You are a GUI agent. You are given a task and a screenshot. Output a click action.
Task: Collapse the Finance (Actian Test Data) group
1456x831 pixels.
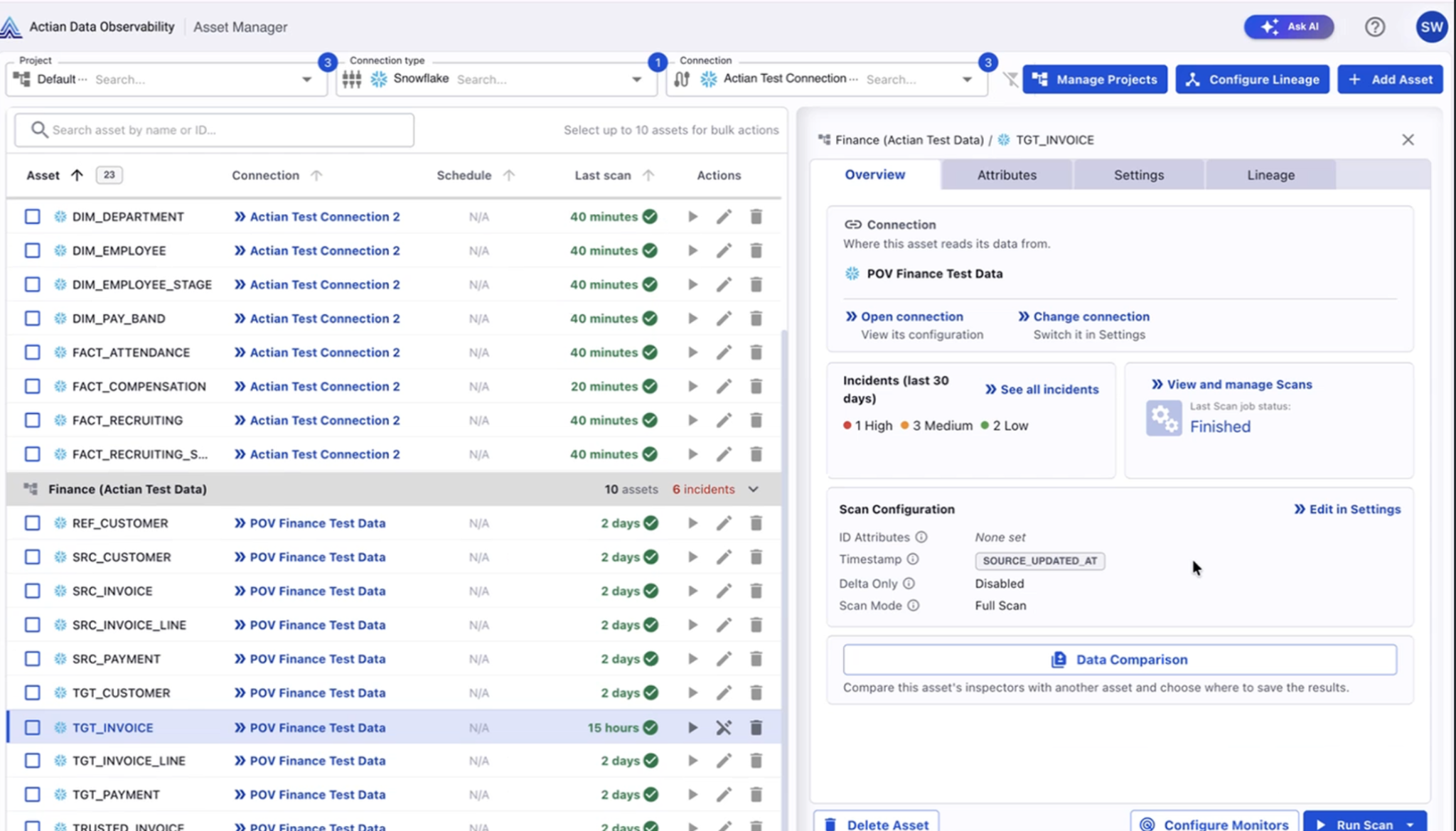[x=754, y=489]
